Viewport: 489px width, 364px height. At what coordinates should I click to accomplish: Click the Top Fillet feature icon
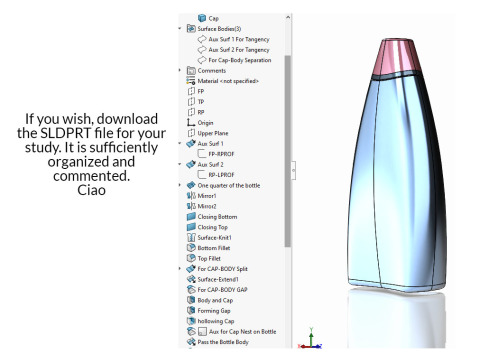click(x=191, y=258)
